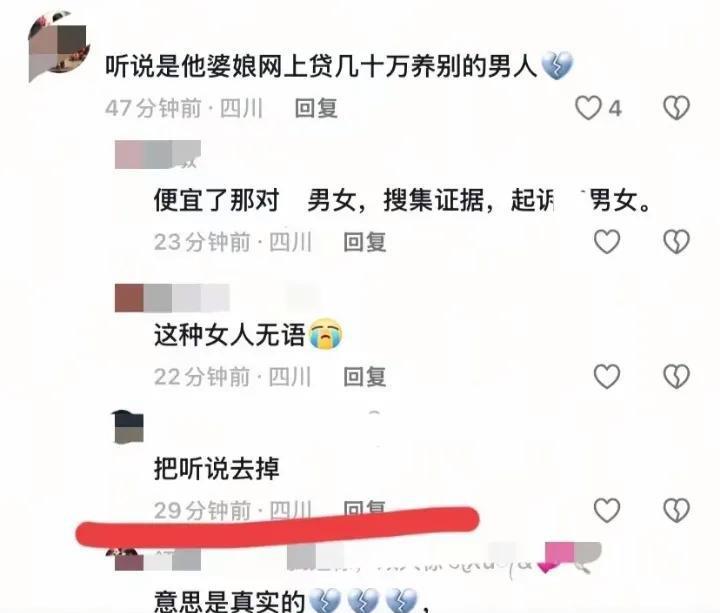The height and width of the screenshot is (613, 720).
Task: Dislike the reply 把听说去掉
Action: (676, 510)
